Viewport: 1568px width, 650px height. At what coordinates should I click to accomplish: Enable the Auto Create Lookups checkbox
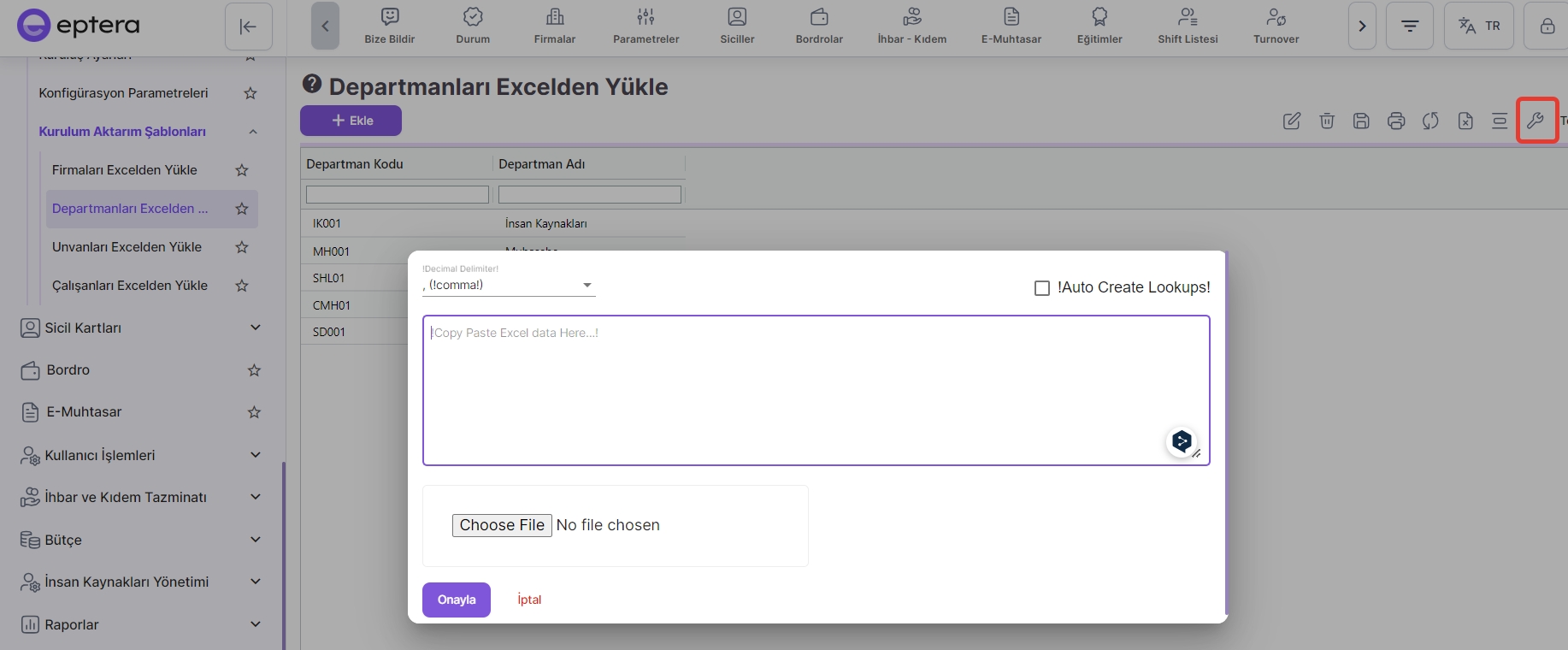[1042, 288]
